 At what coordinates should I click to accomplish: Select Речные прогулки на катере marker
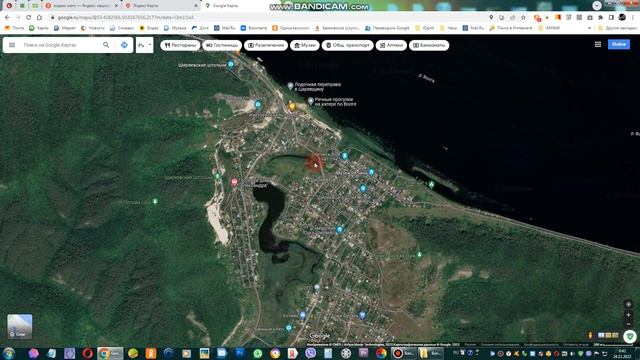[x=311, y=101]
